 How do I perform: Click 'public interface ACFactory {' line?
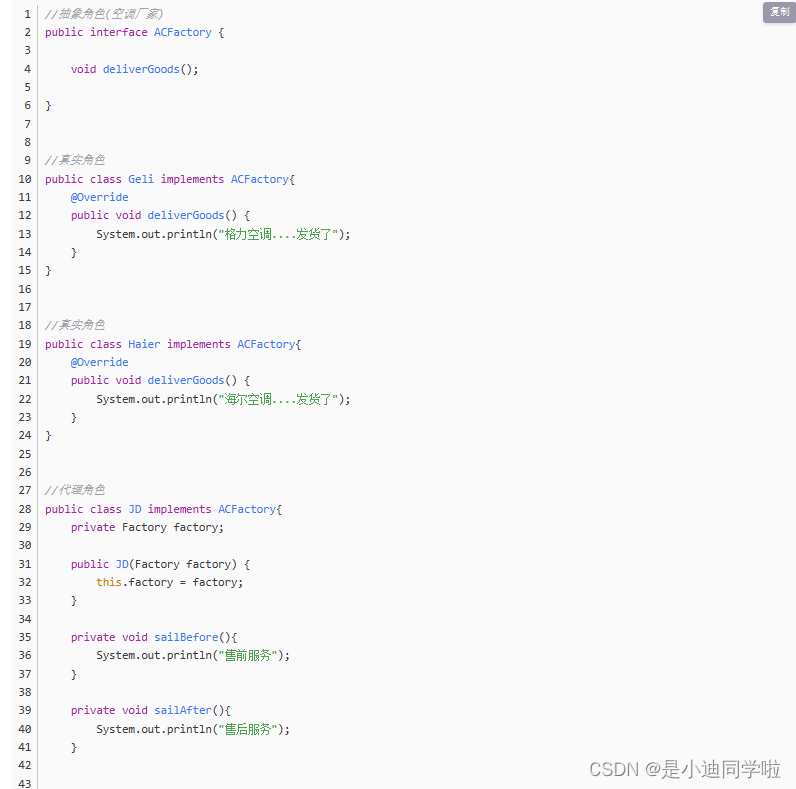135,32
